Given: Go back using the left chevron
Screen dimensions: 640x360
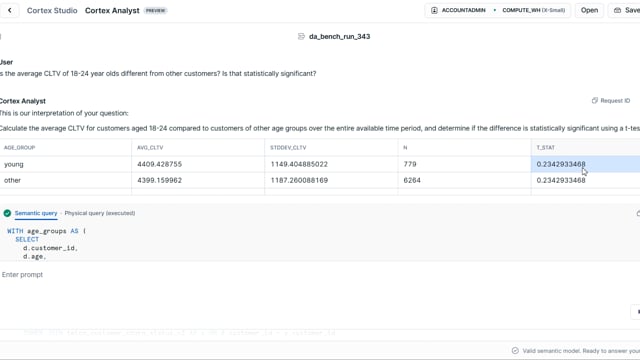Looking at the screenshot, I should pyautogui.click(x=9, y=10).
